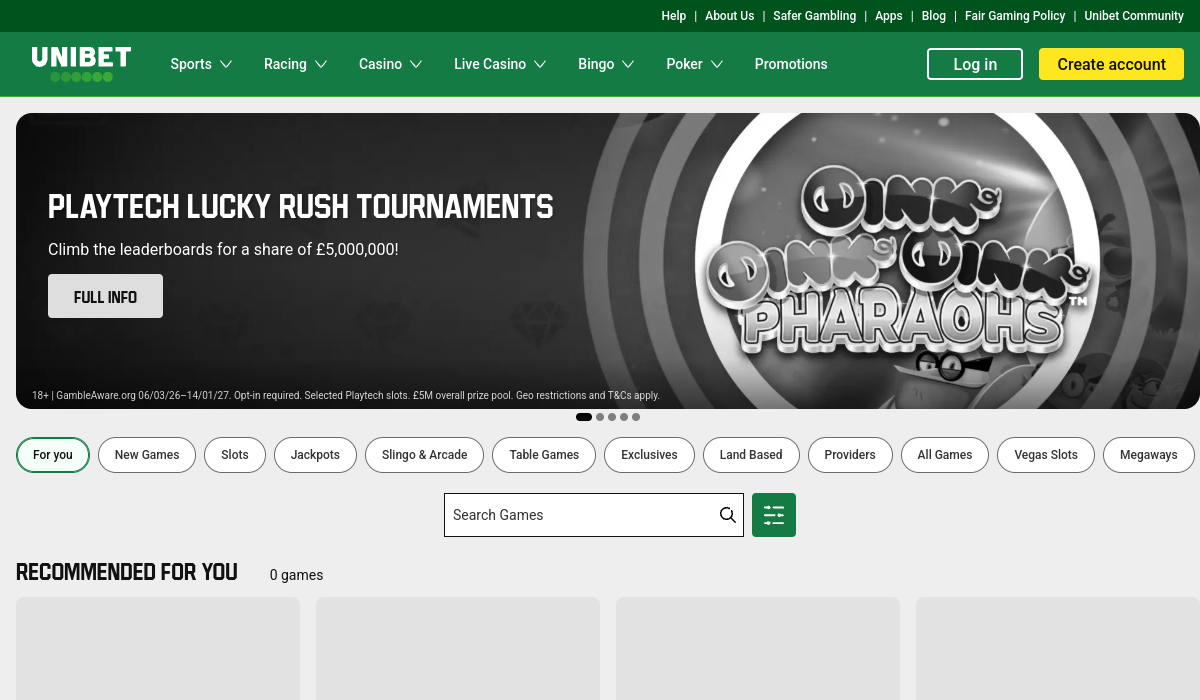The image size is (1200, 700).
Task: Select the Exclusives category tab
Action: tap(649, 455)
